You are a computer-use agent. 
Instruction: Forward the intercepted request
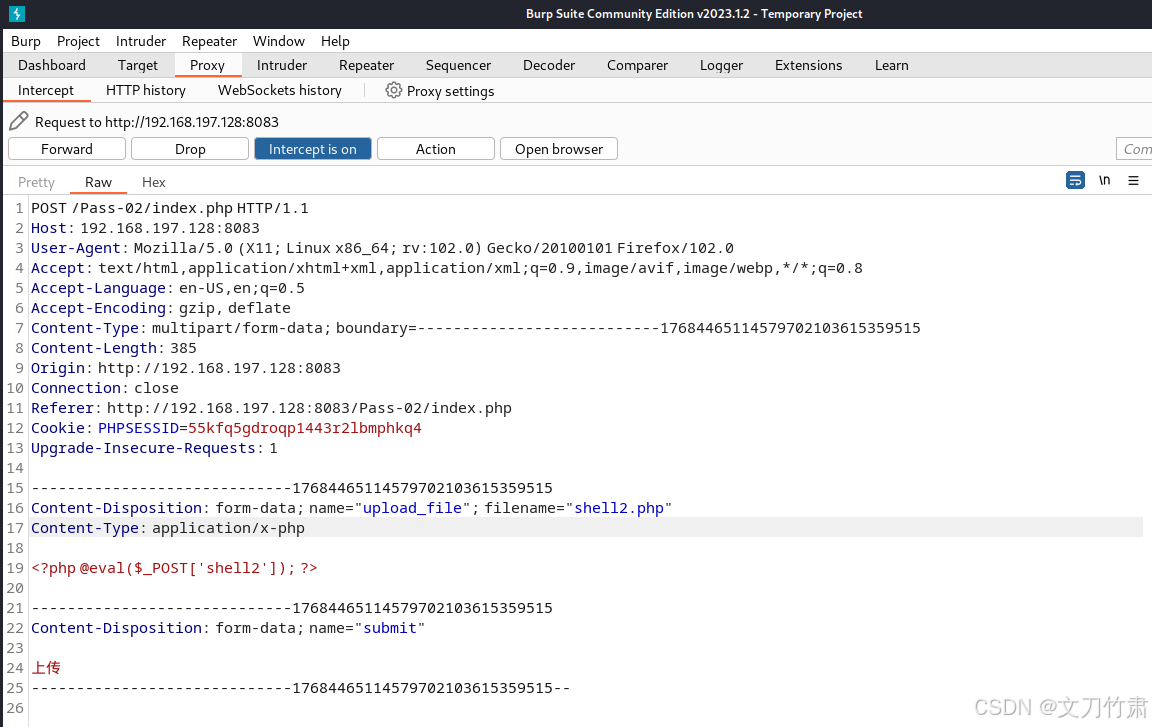tap(67, 149)
